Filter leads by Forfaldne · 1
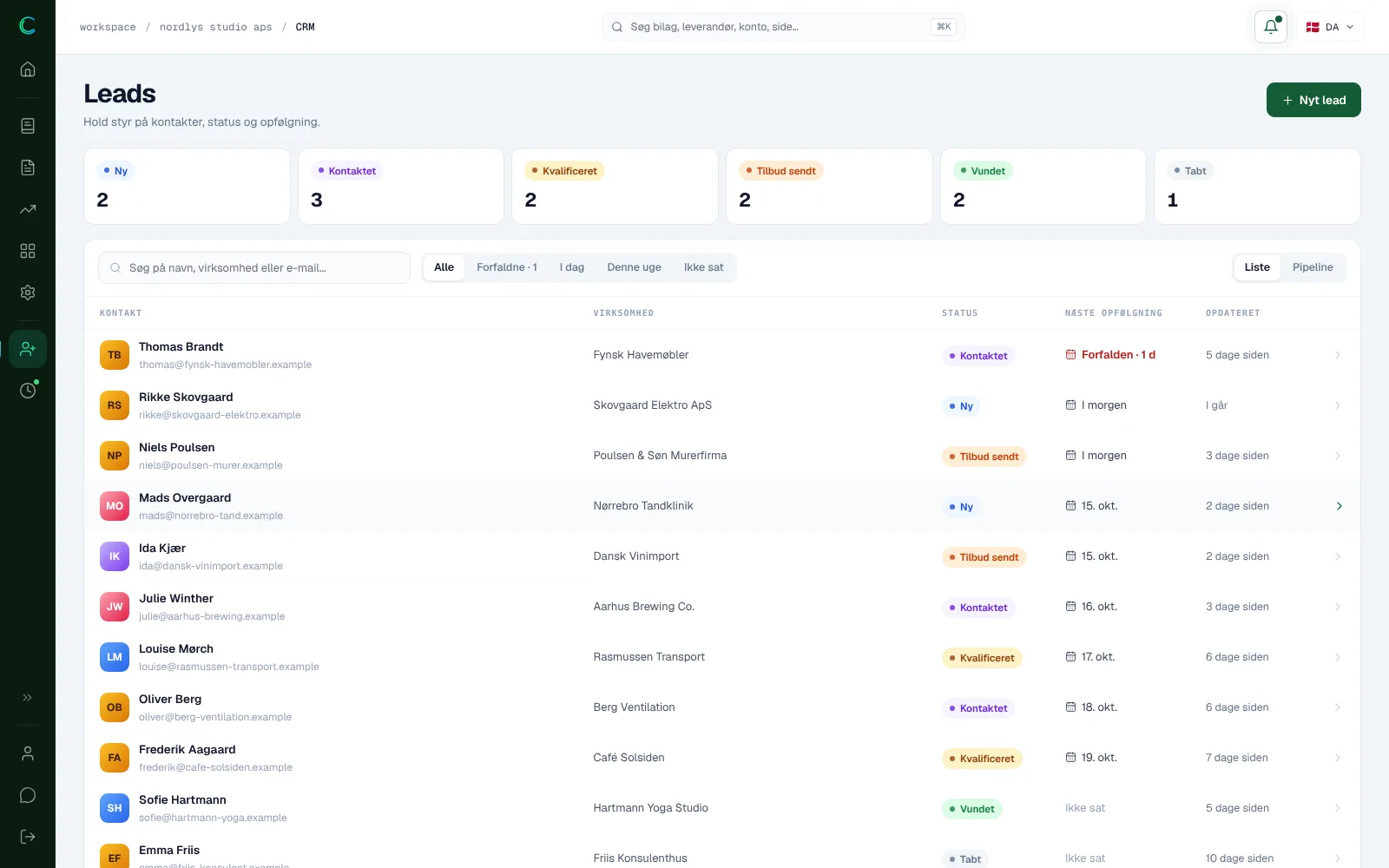The width and height of the screenshot is (1389, 868). coord(507,267)
